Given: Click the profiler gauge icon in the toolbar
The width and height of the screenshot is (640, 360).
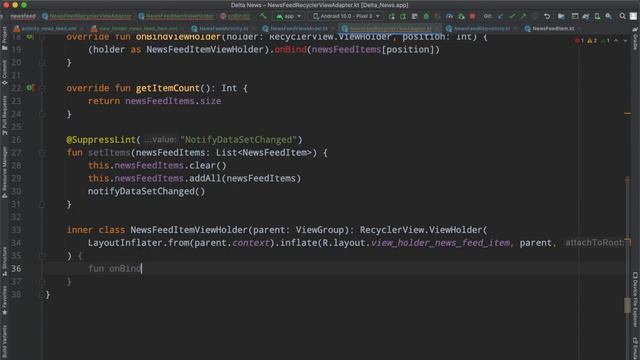Looking at the screenshot, I should pos(449,16).
